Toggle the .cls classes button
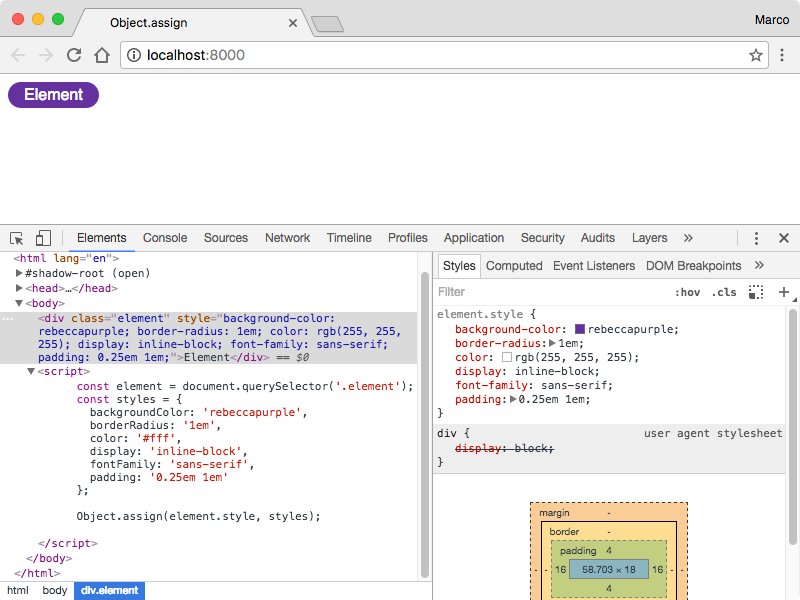Viewport: 800px width, 600px height. pos(724,292)
